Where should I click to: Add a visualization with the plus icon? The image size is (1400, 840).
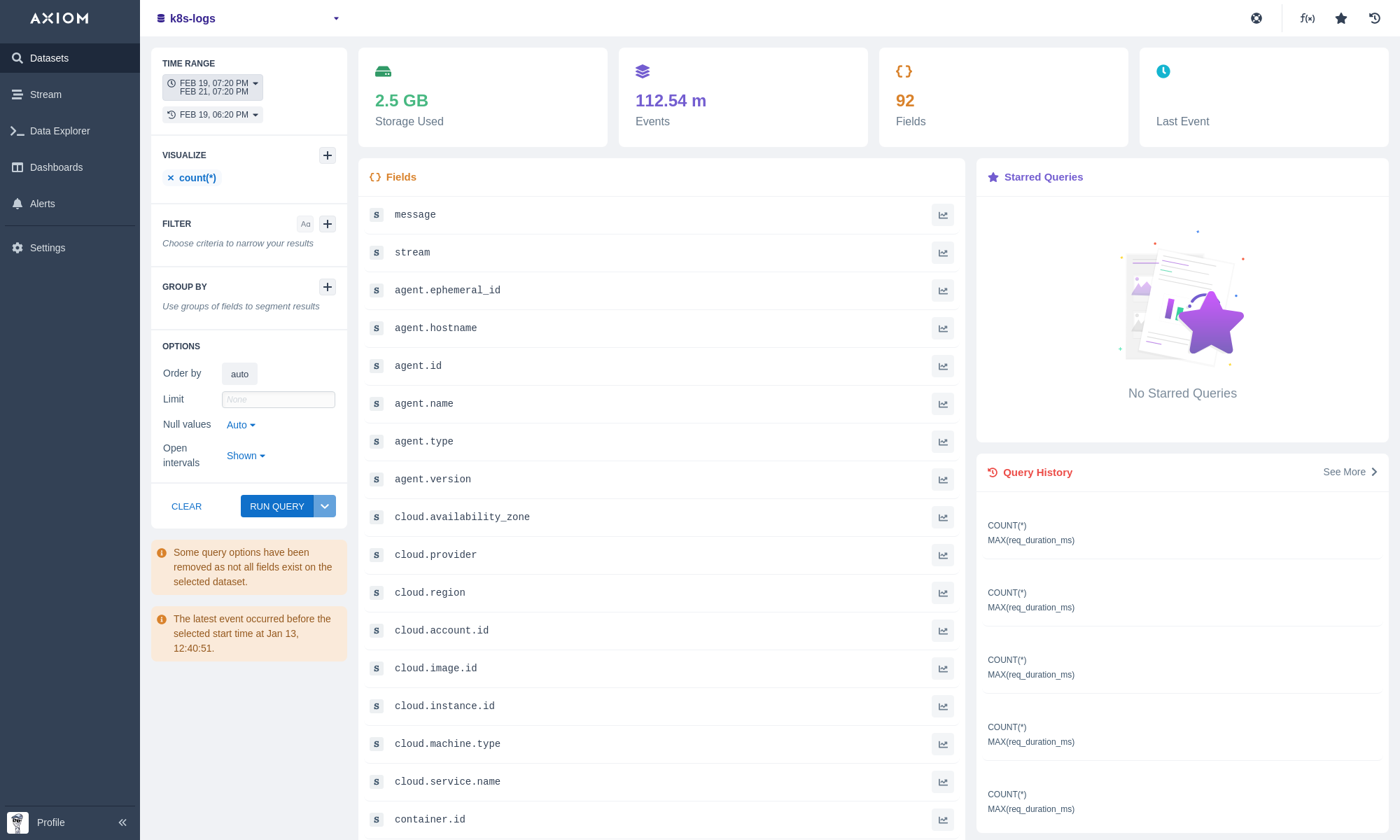pos(327,155)
